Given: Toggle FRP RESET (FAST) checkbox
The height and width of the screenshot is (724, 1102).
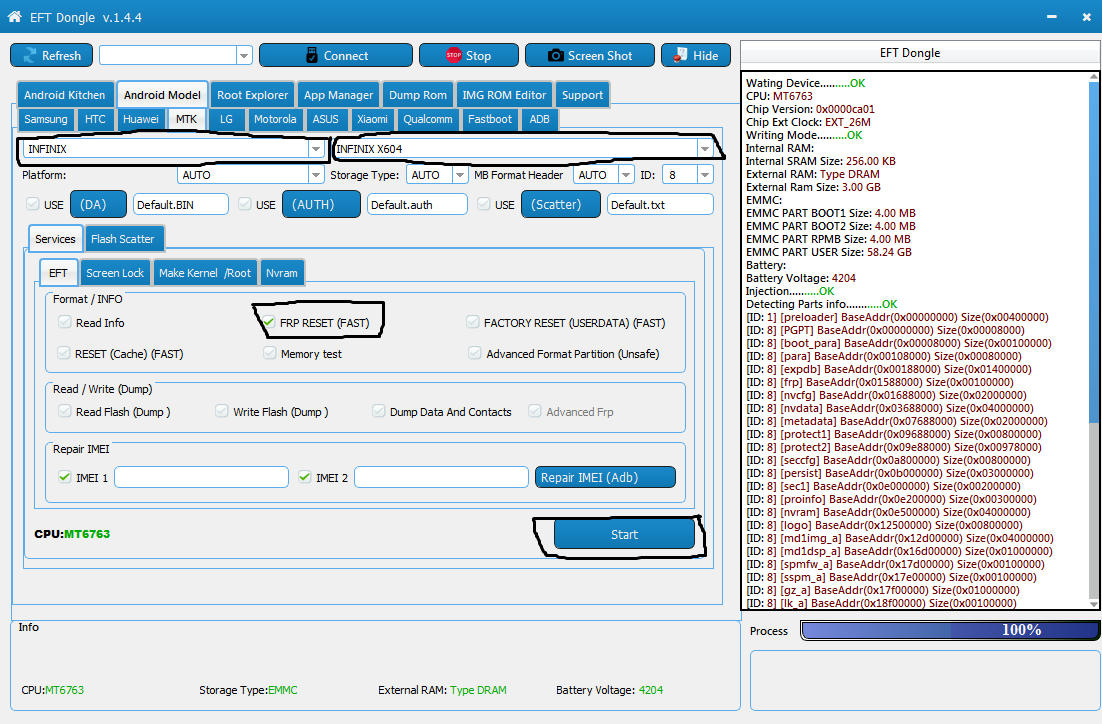Looking at the screenshot, I should pos(268,323).
